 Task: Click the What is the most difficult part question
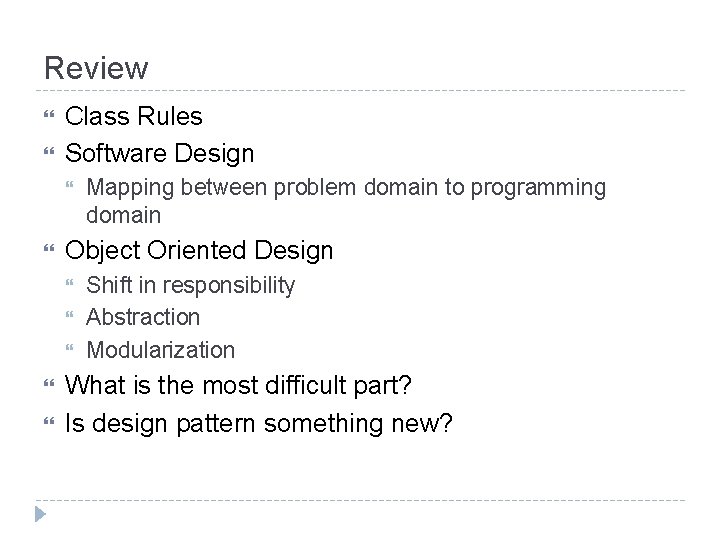[239, 387]
